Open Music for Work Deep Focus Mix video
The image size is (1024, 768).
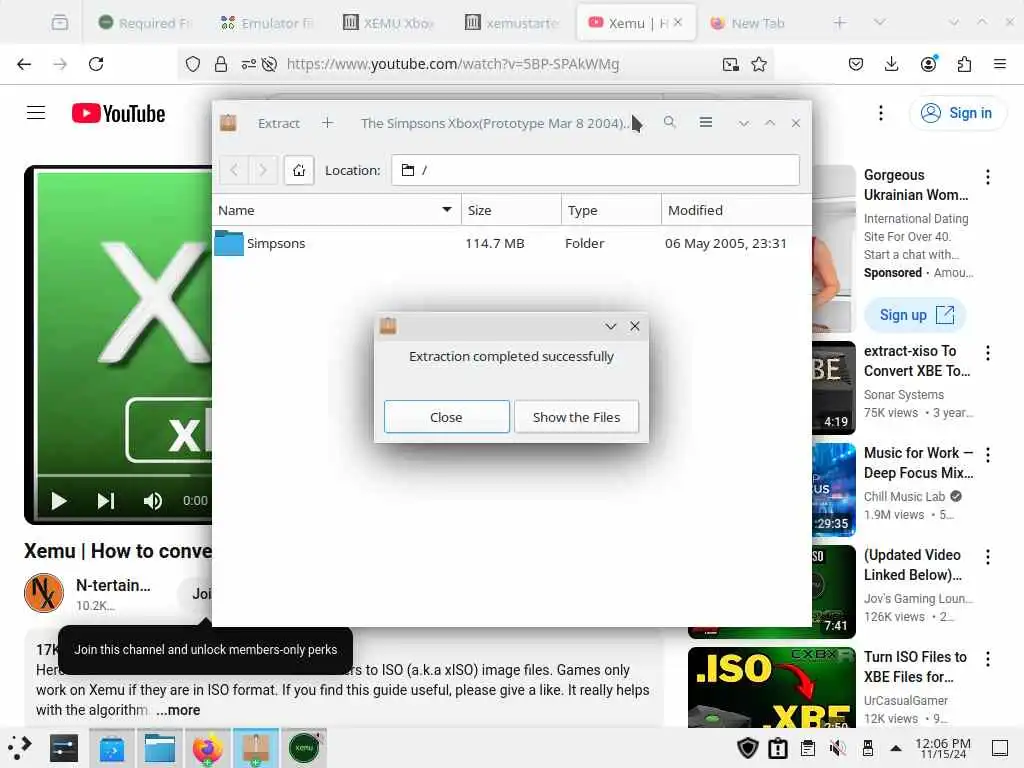click(918, 462)
